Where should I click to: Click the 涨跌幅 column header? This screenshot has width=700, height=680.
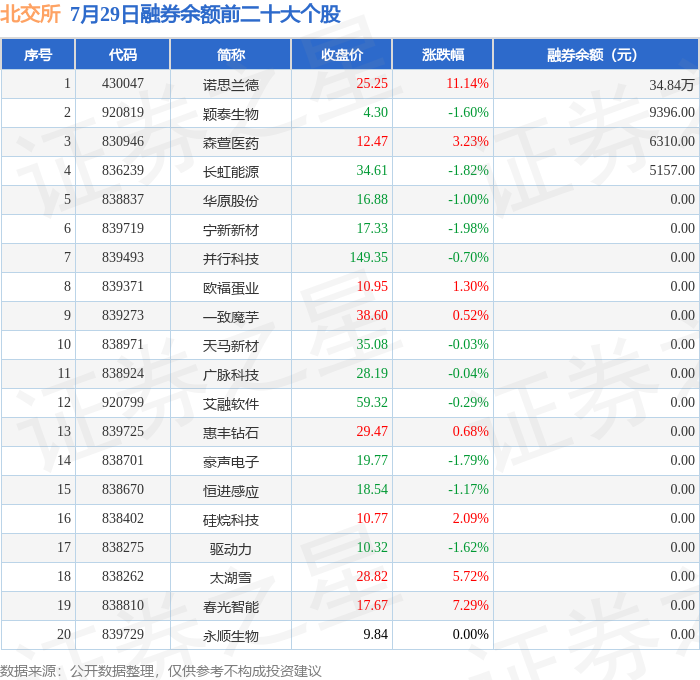[443, 54]
